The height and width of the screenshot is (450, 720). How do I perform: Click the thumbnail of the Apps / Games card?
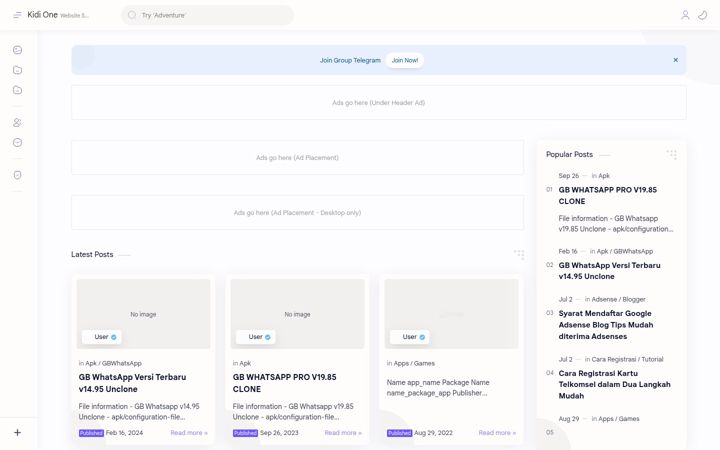pyautogui.click(x=451, y=314)
